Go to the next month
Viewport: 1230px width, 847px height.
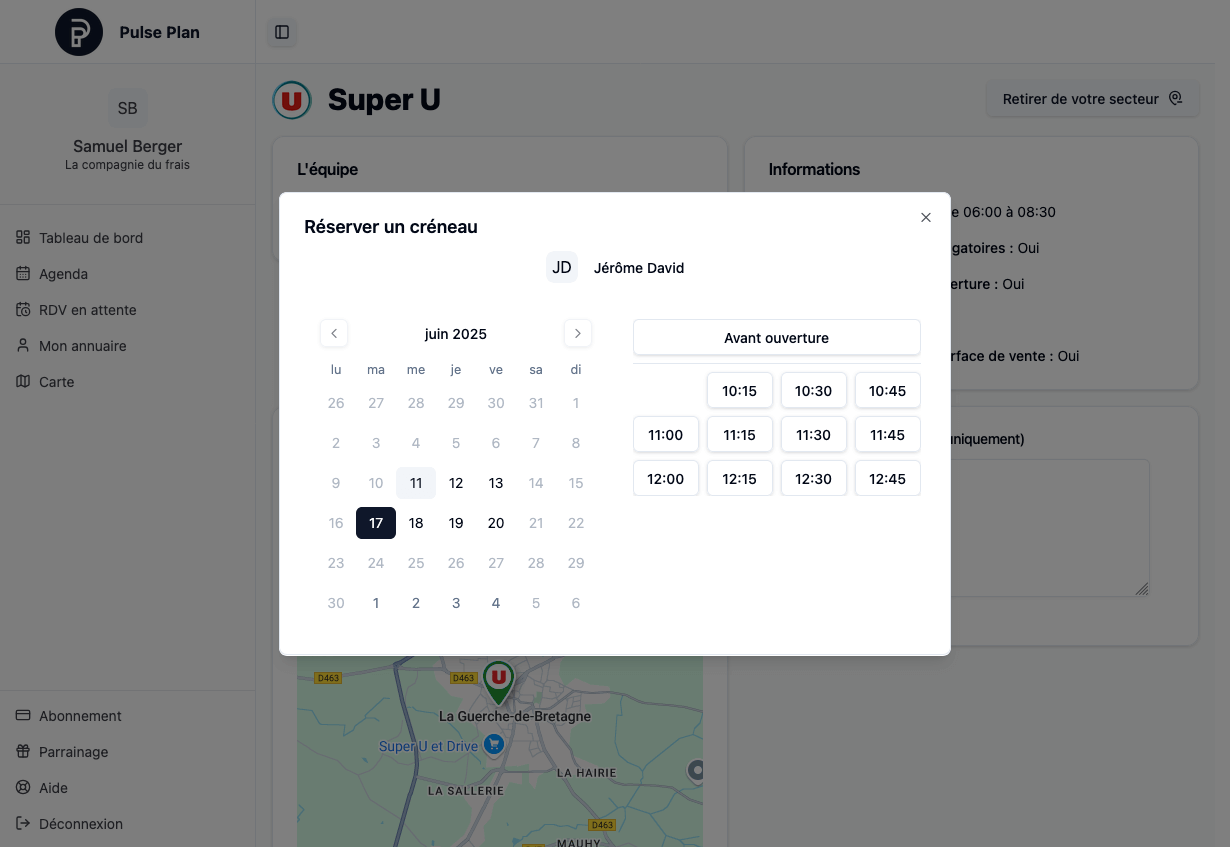pos(578,333)
